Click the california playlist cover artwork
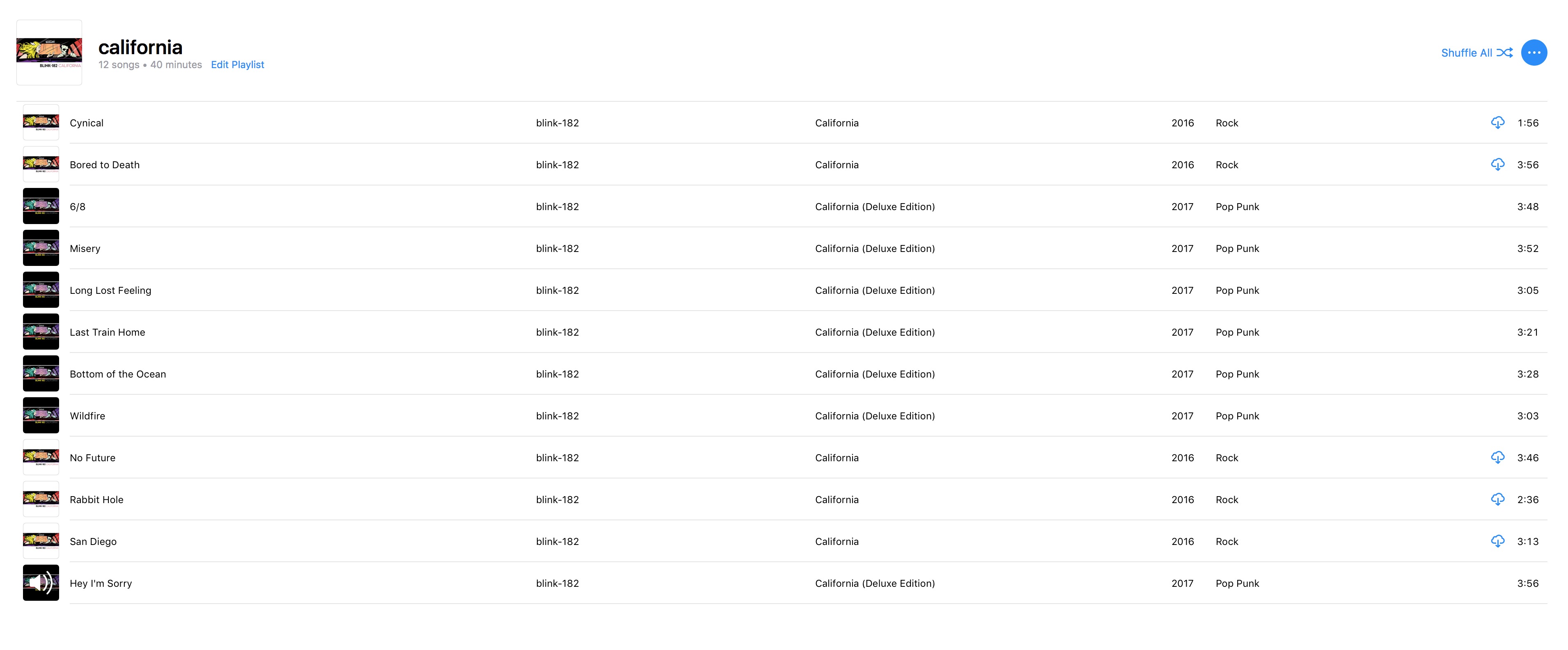 pyautogui.click(x=49, y=53)
